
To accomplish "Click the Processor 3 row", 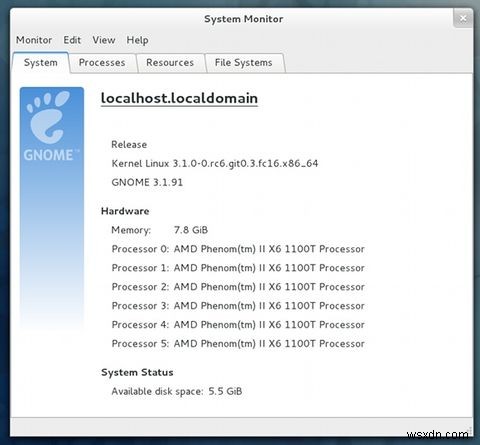I will click(x=238, y=306).
